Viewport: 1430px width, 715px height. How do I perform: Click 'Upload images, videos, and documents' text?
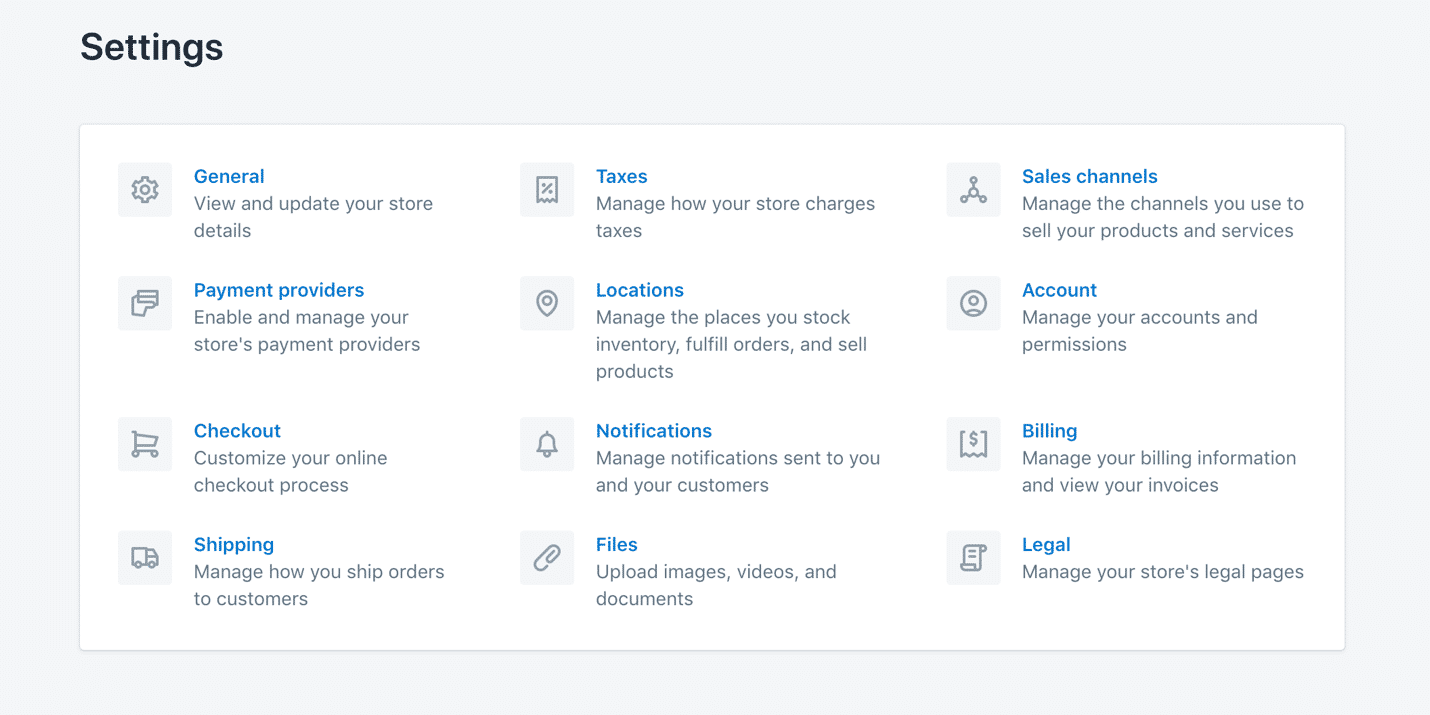point(716,585)
